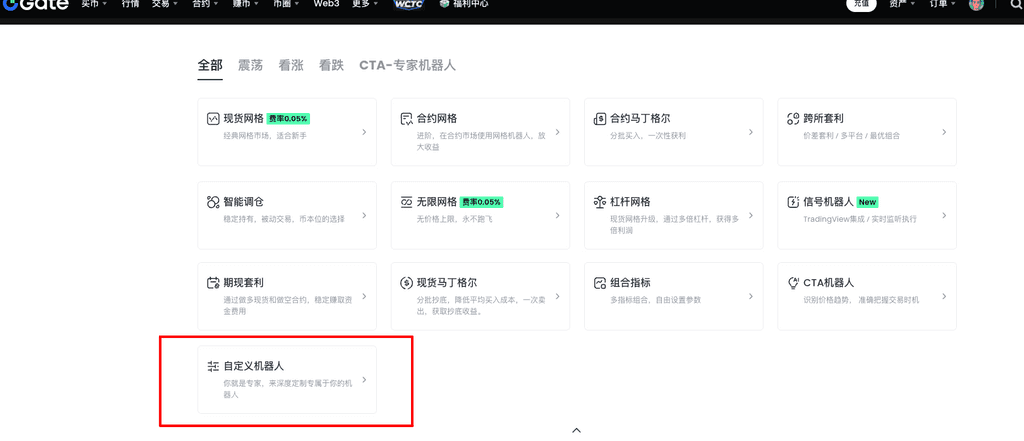This screenshot has height=441, width=1024.
Task: Click the 杠杆网格 scale icon
Action: pyautogui.click(x=600, y=201)
